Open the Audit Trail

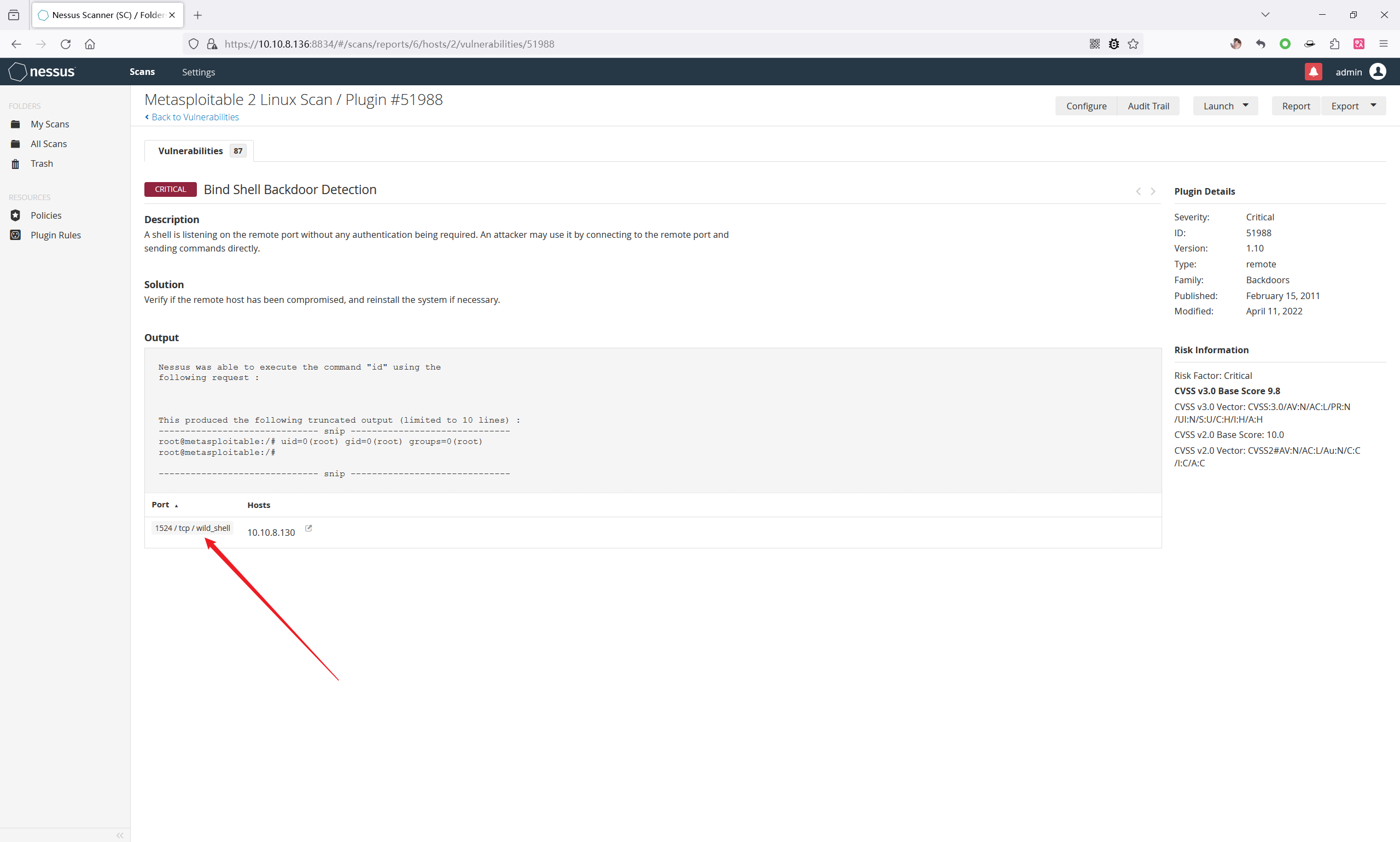click(x=1148, y=106)
